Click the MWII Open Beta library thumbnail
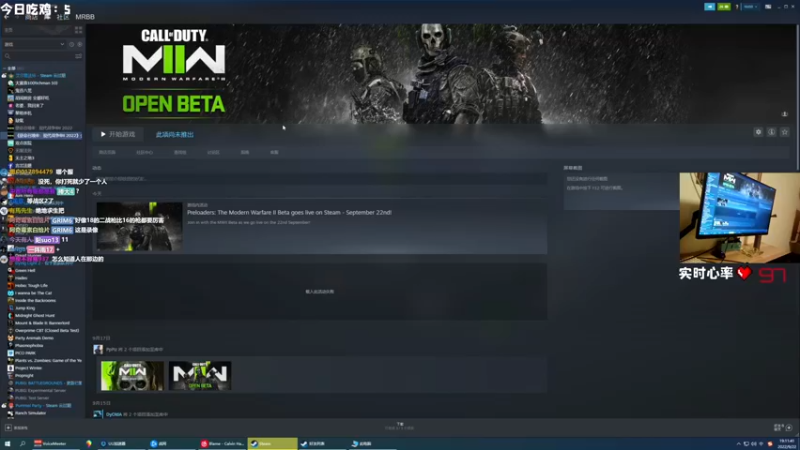The width and height of the screenshot is (800, 450). (200, 376)
